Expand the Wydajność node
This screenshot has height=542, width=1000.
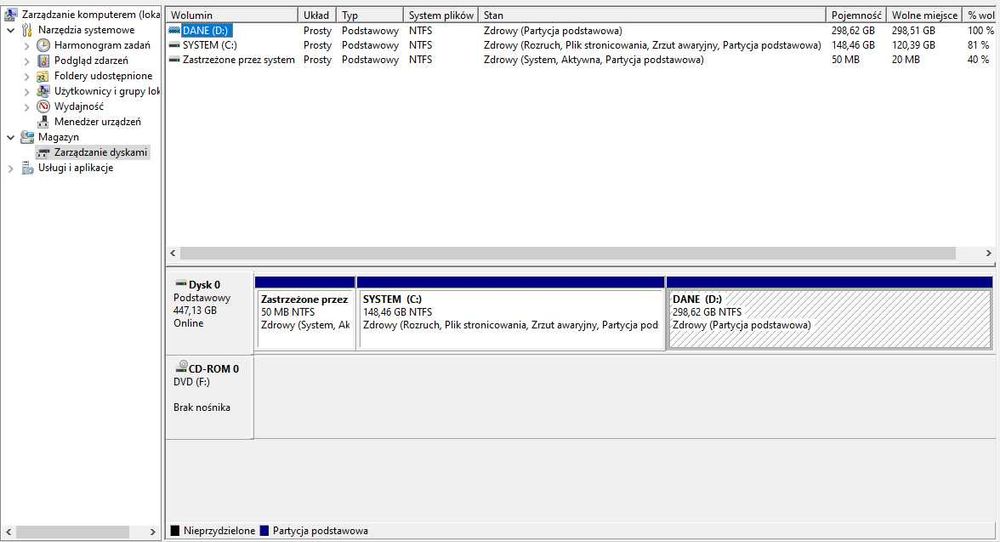coord(27,106)
